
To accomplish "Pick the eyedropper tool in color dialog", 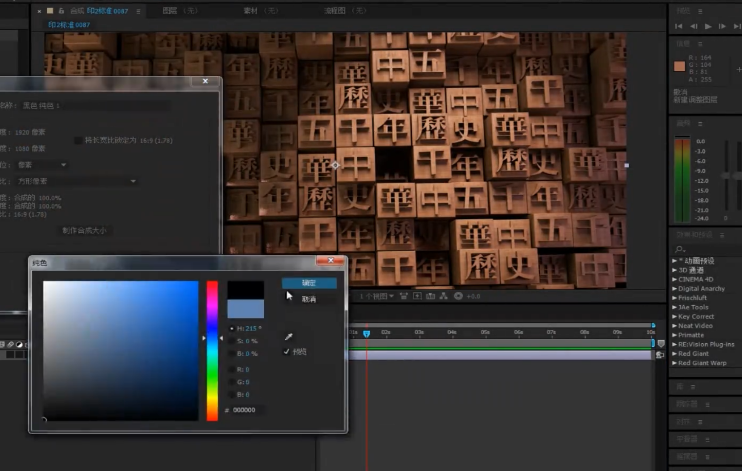I will tap(289, 337).
